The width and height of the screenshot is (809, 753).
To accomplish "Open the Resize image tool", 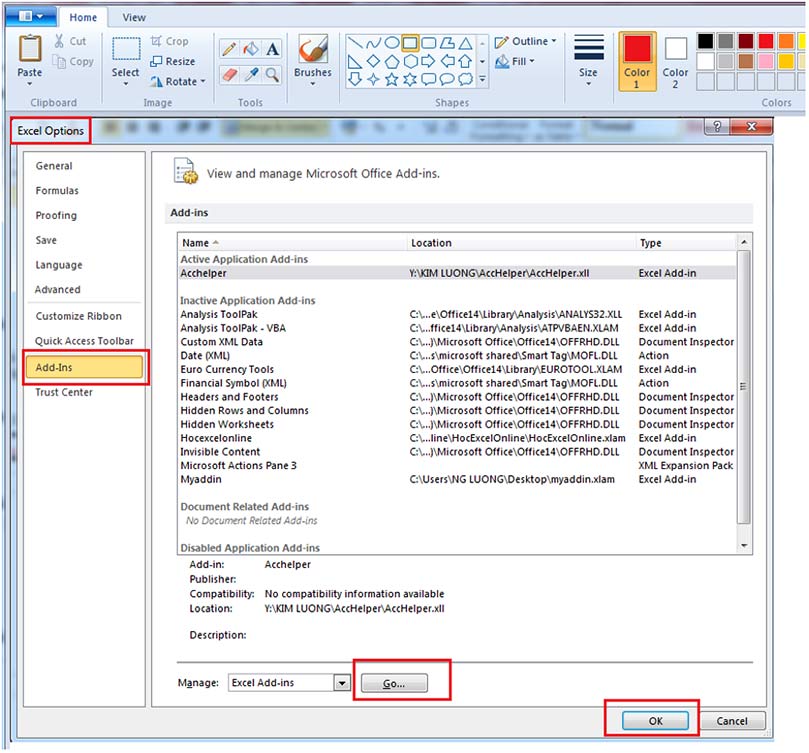I will coord(173,61).
